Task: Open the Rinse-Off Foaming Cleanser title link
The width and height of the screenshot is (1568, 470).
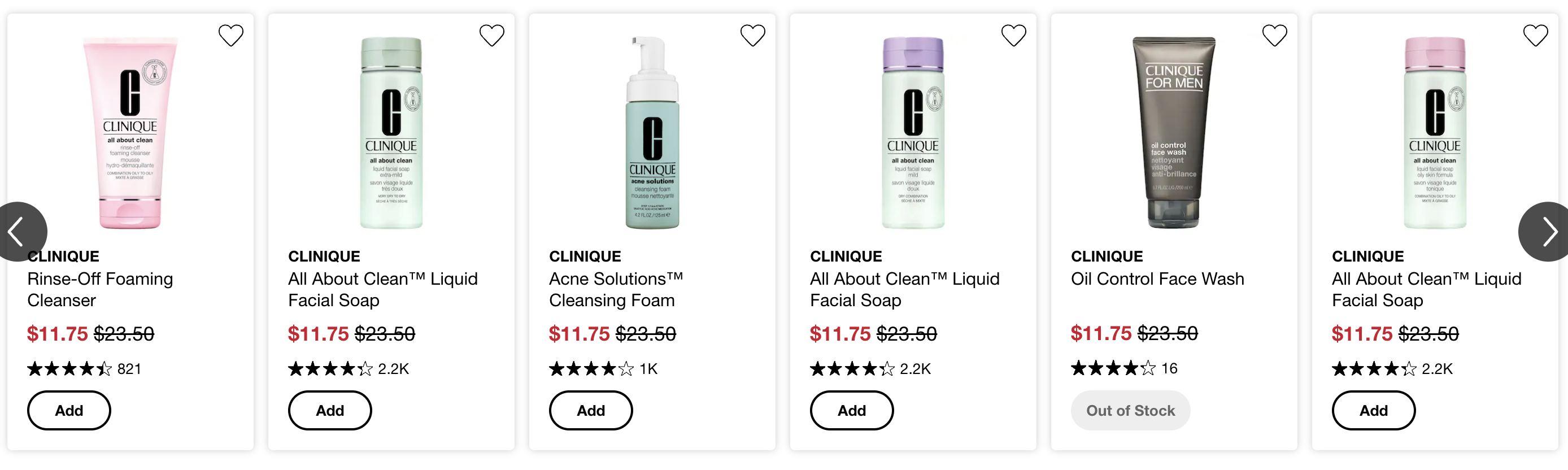Action: 100,289
